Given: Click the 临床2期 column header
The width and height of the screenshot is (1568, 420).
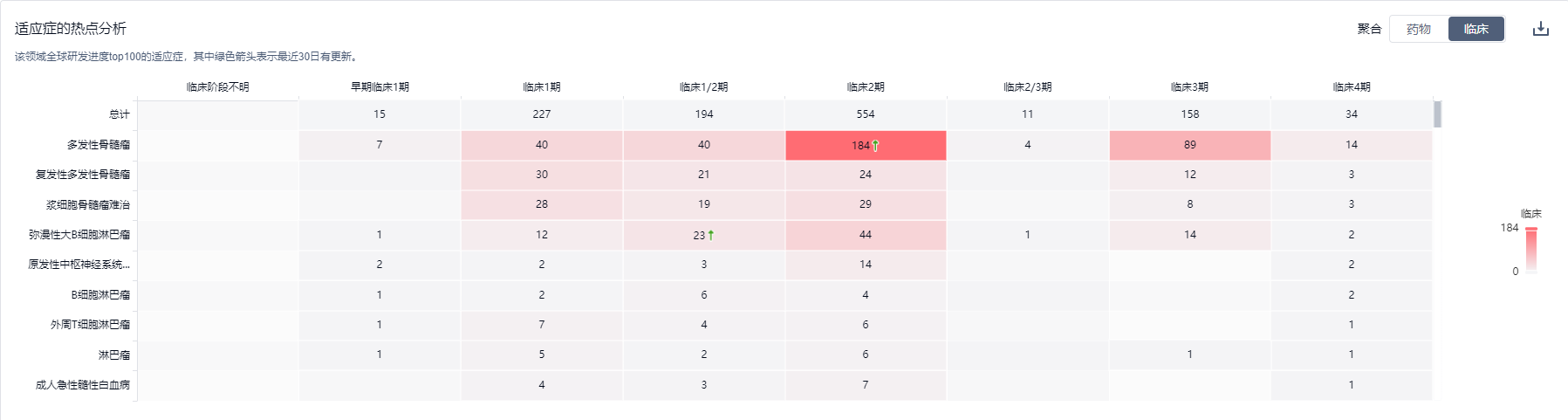Looking at the screenshot, I should click(x=866, y=87).
